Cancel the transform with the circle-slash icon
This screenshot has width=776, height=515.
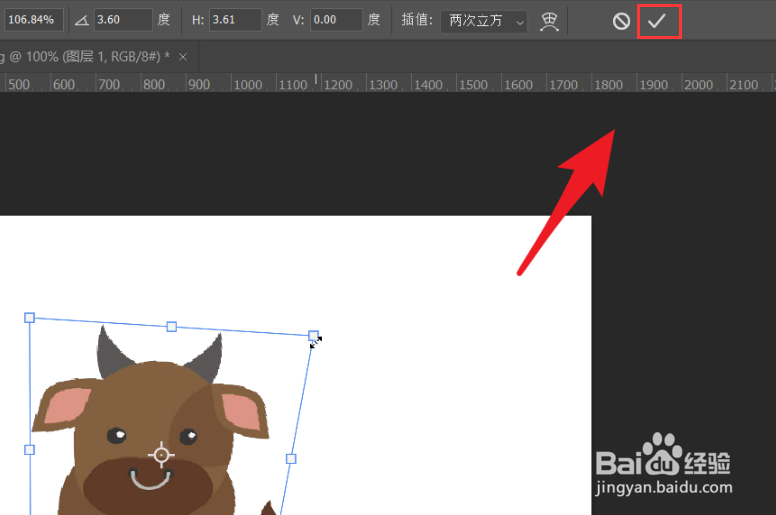pyautogui.click(x=621, y=21)
